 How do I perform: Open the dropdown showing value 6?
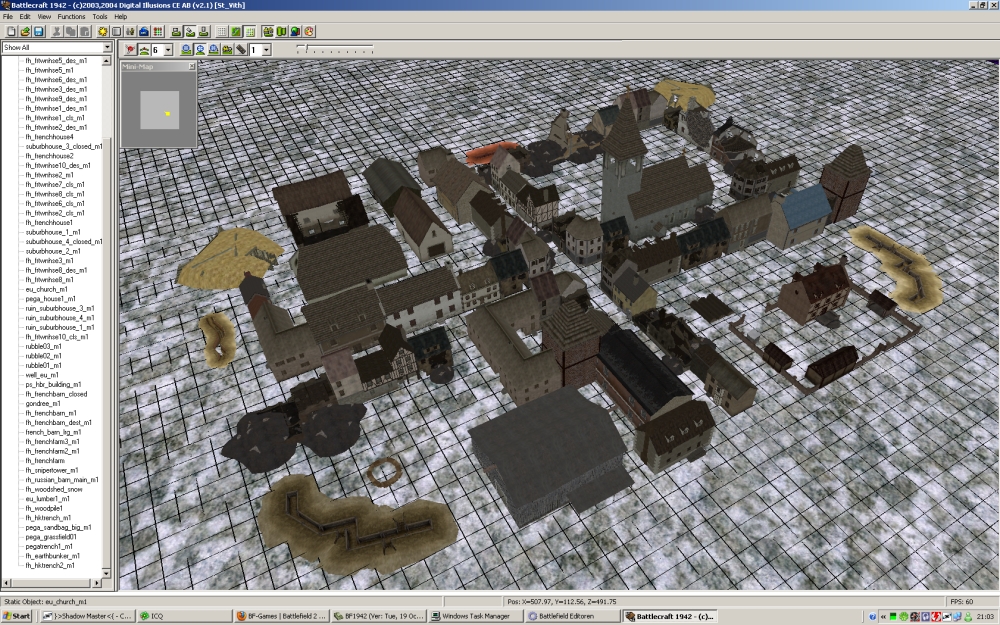pyautogui.click(x=168, y=50)
